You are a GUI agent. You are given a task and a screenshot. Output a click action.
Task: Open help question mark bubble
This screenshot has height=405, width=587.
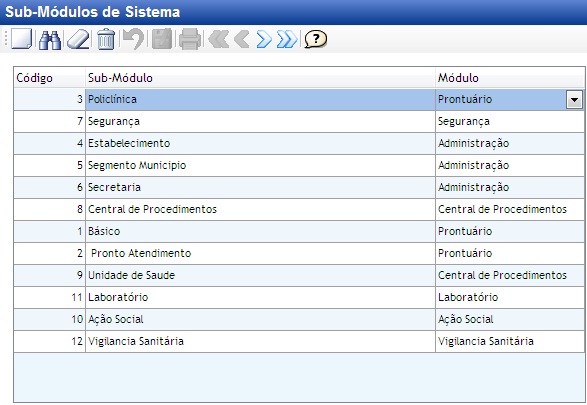click(316, 39)
